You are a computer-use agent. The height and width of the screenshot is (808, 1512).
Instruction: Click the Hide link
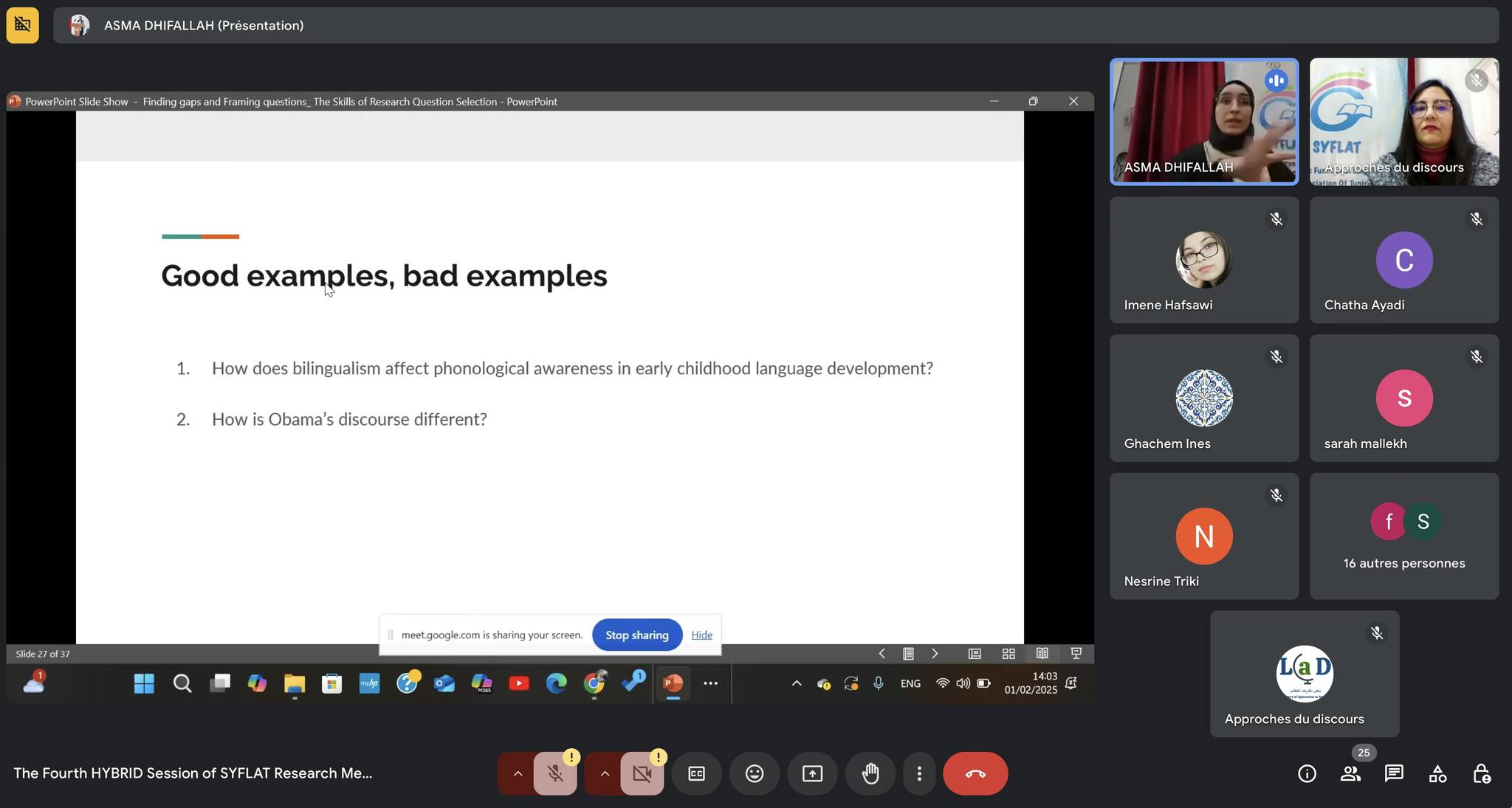pyautogui.click(x=701, y=635)
